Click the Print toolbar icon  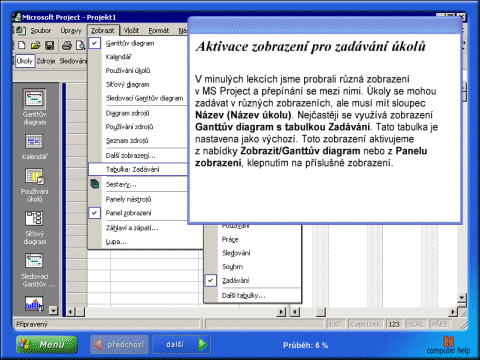(67, 45)
